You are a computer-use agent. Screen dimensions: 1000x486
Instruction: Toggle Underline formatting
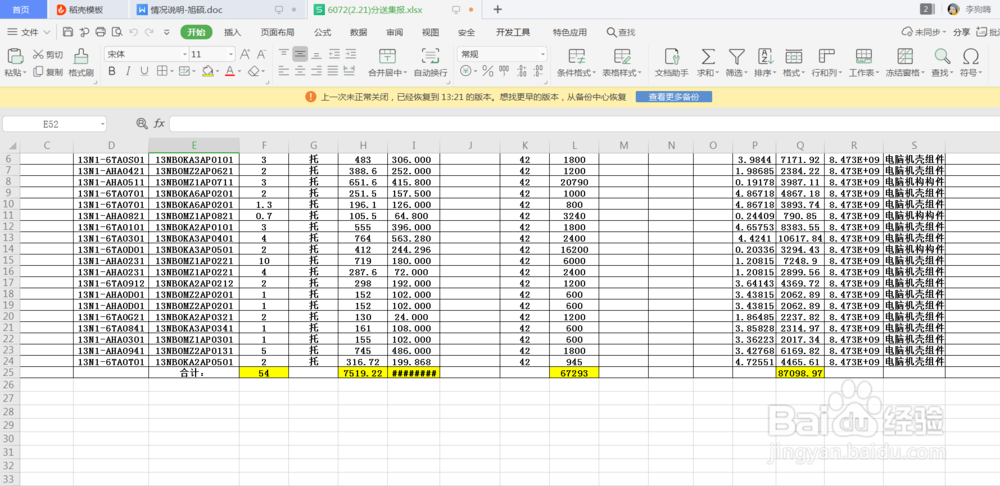click(x=144, y=71)
